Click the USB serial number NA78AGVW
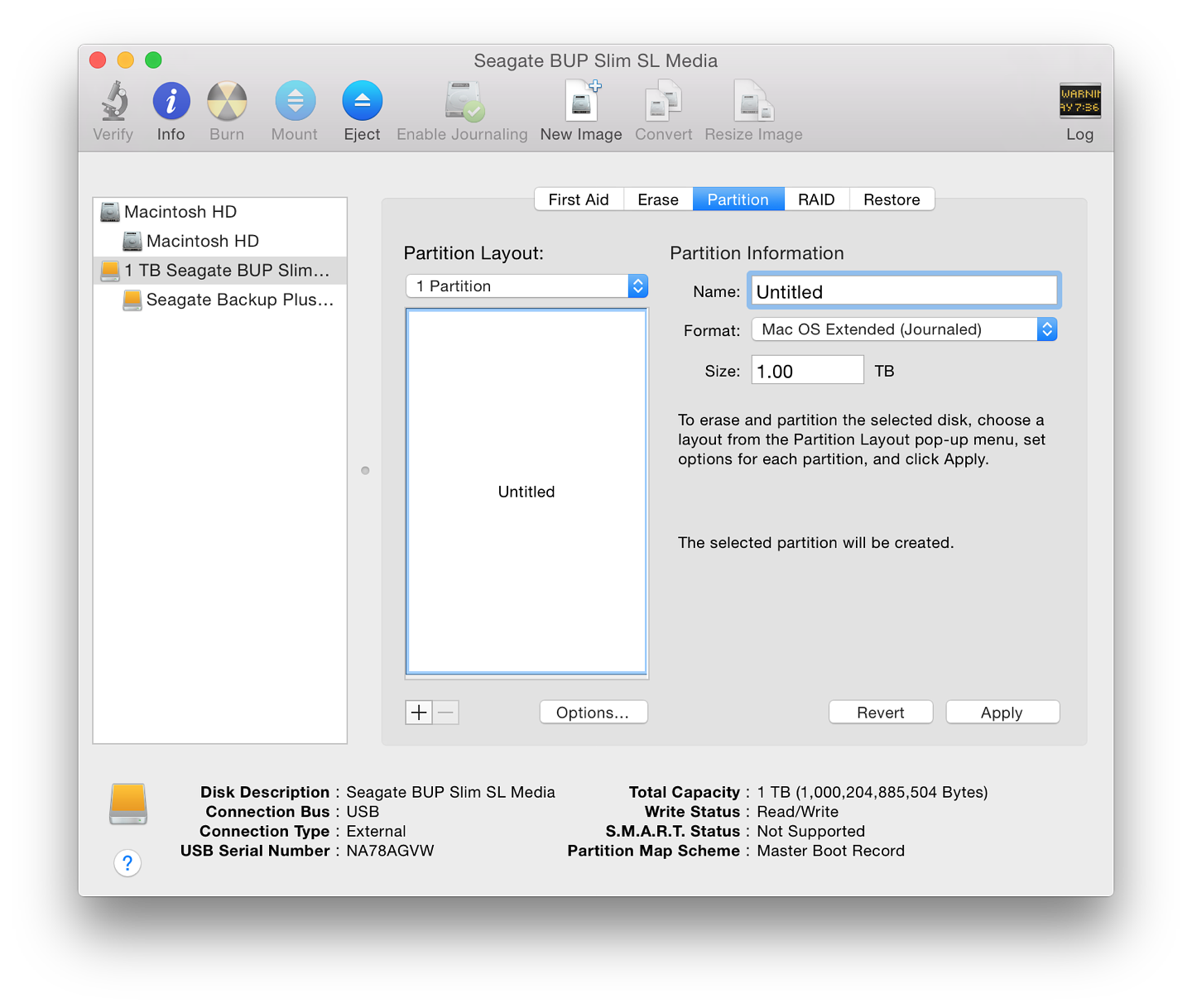This screenshot has width=1192, height=1008. point(390,851)
